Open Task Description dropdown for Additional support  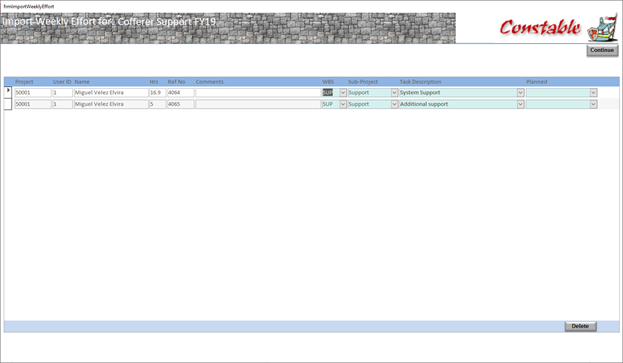[x=520, y=104]
